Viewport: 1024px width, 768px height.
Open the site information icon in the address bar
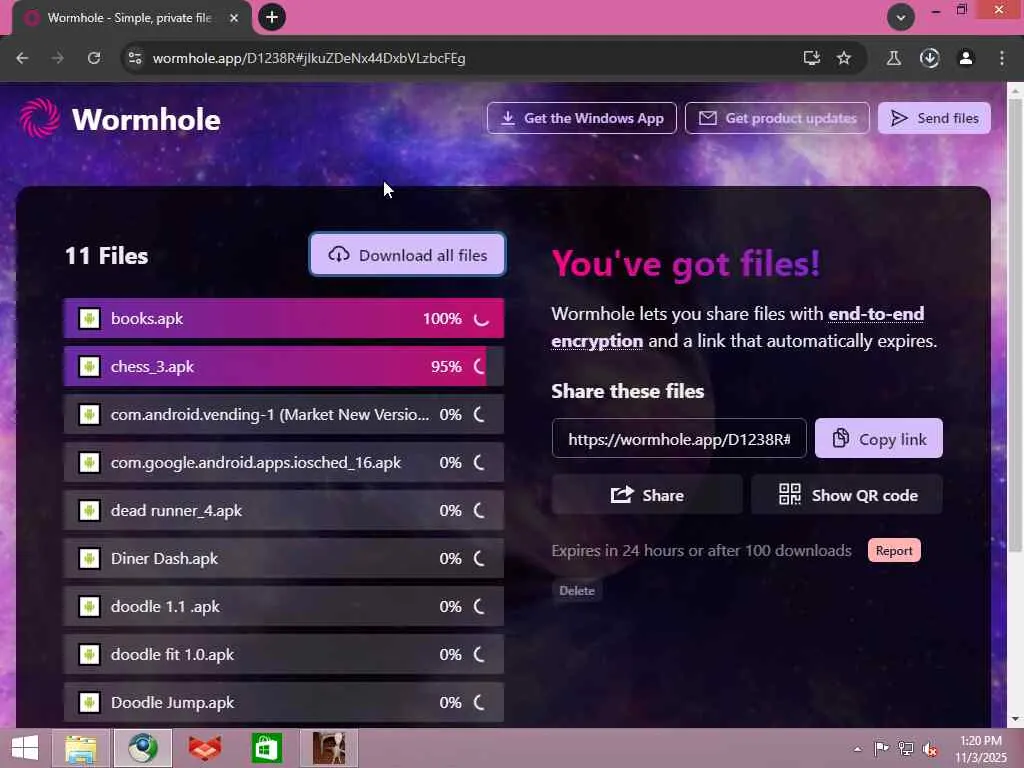coord(135,58)
